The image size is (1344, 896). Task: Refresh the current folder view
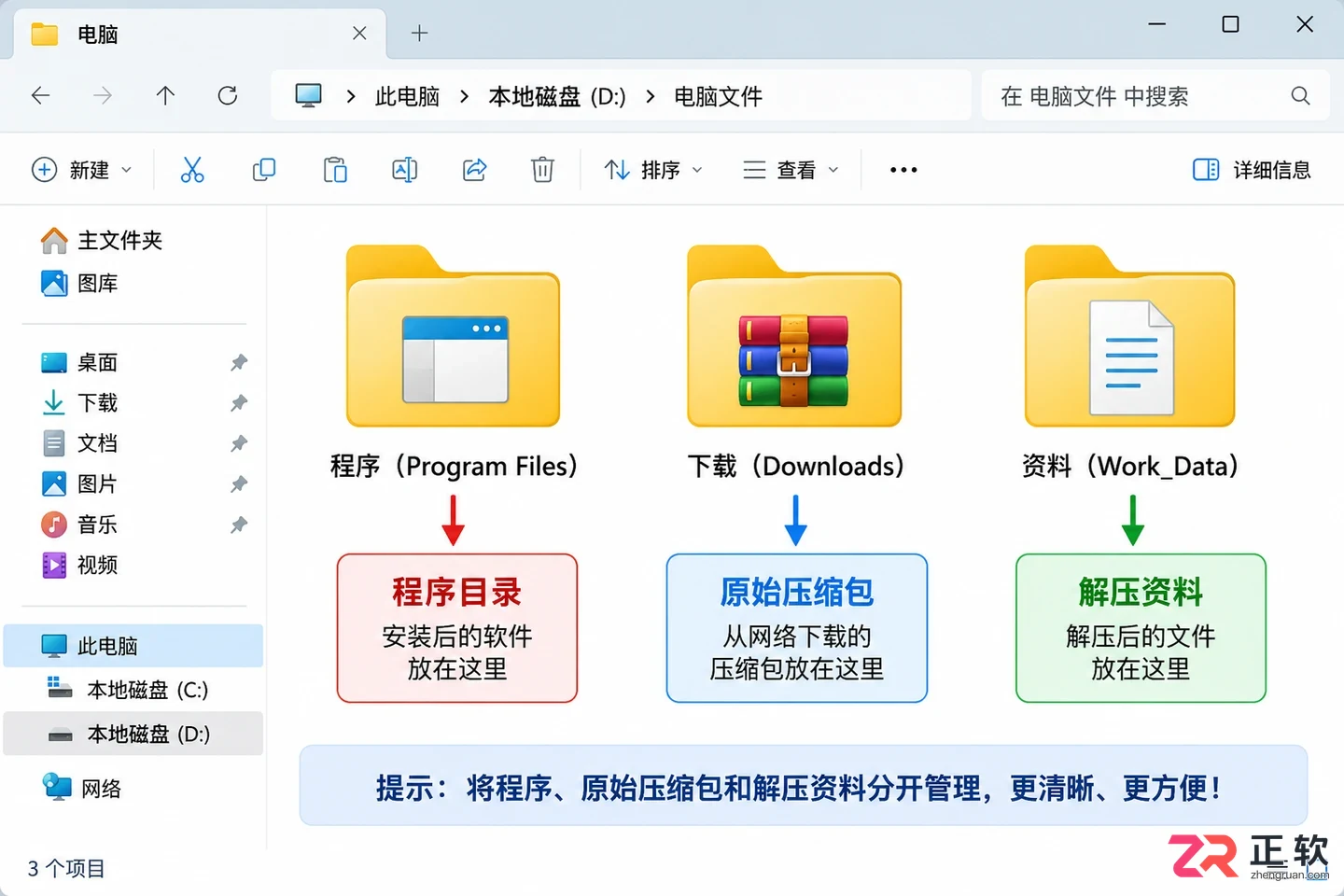[x=228, y=95]
